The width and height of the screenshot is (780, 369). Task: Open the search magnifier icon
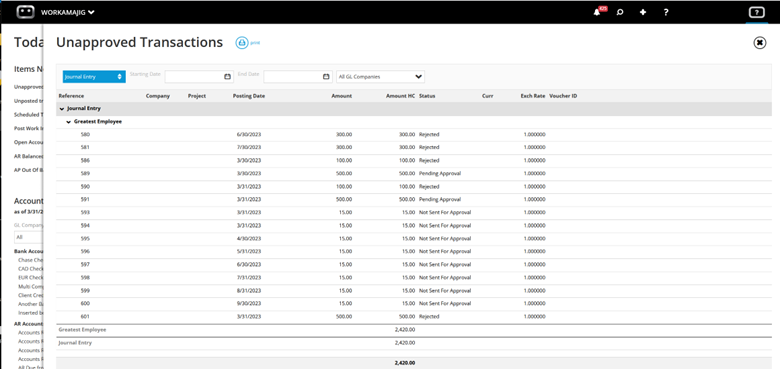620,12
